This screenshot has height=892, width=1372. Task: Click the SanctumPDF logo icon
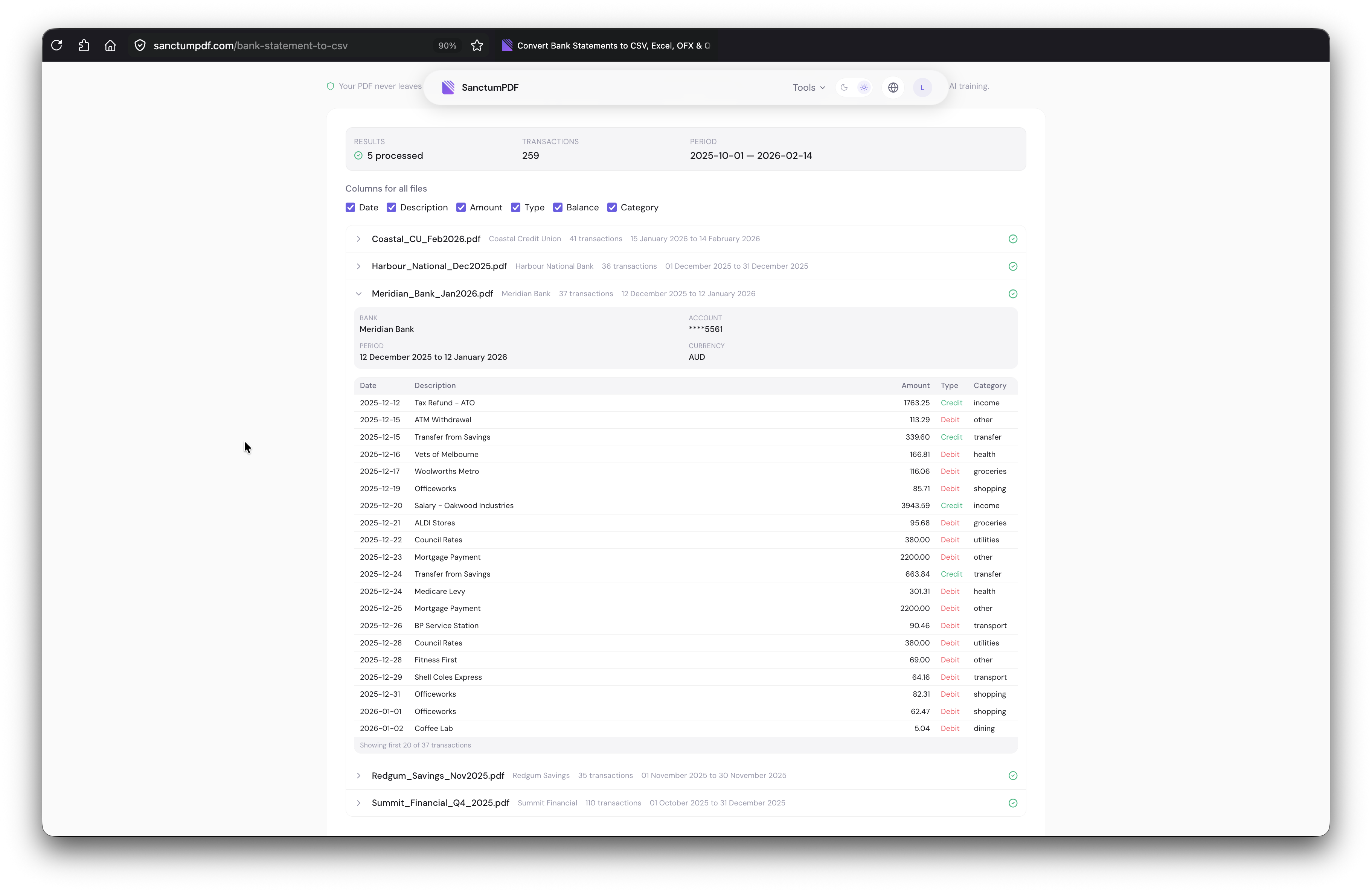(x=448, y=88)
